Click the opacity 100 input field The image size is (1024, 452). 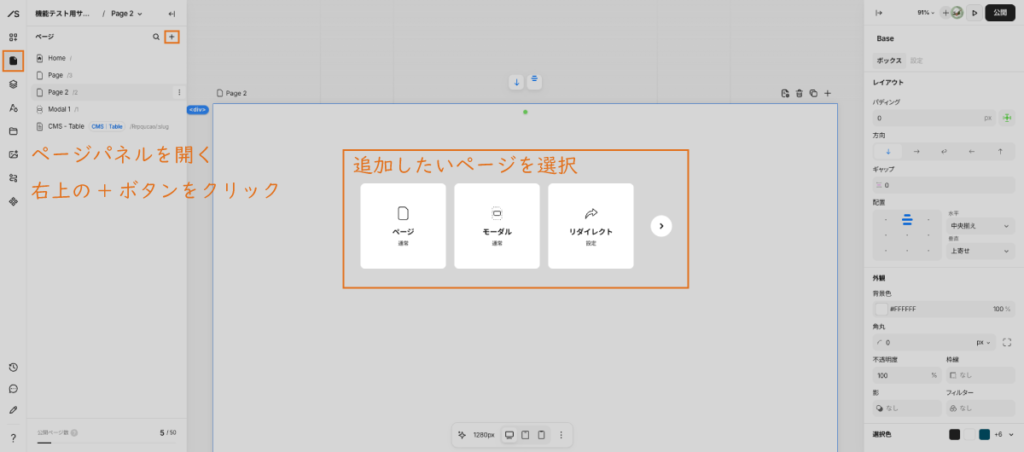click(x=906, y=376)
